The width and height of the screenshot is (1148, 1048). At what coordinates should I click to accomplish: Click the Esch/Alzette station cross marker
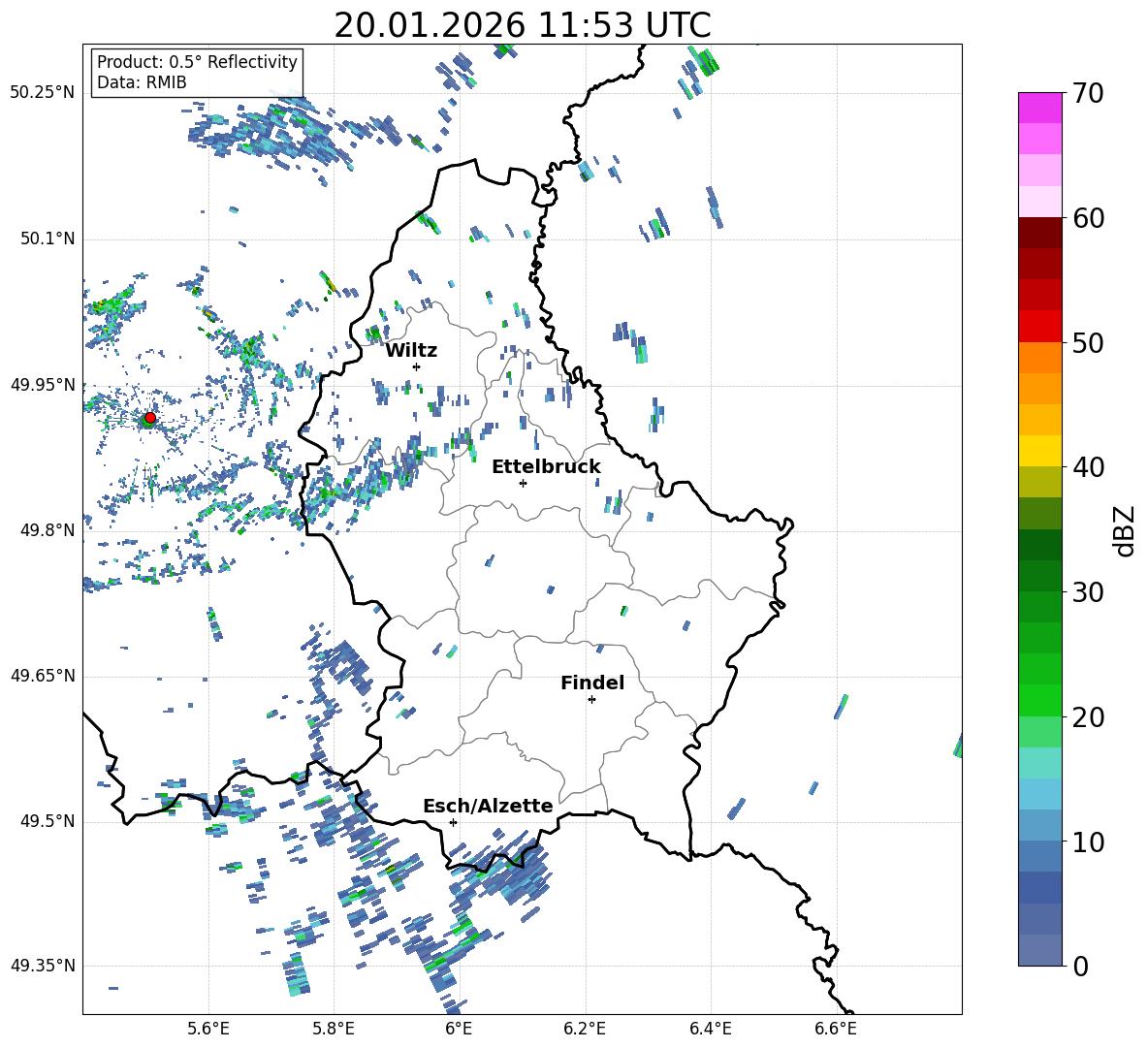click(453, 822)
